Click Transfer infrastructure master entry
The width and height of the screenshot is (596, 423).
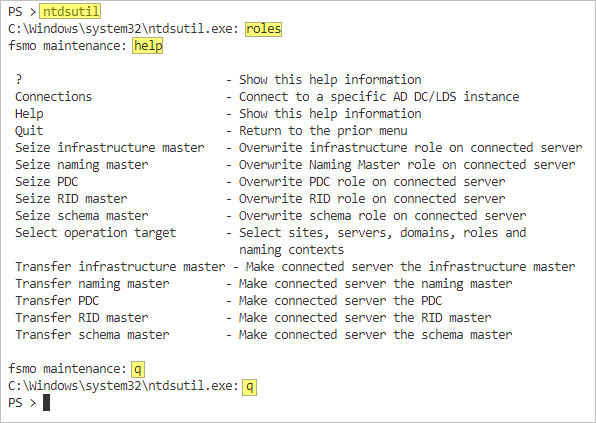(120, 266)
